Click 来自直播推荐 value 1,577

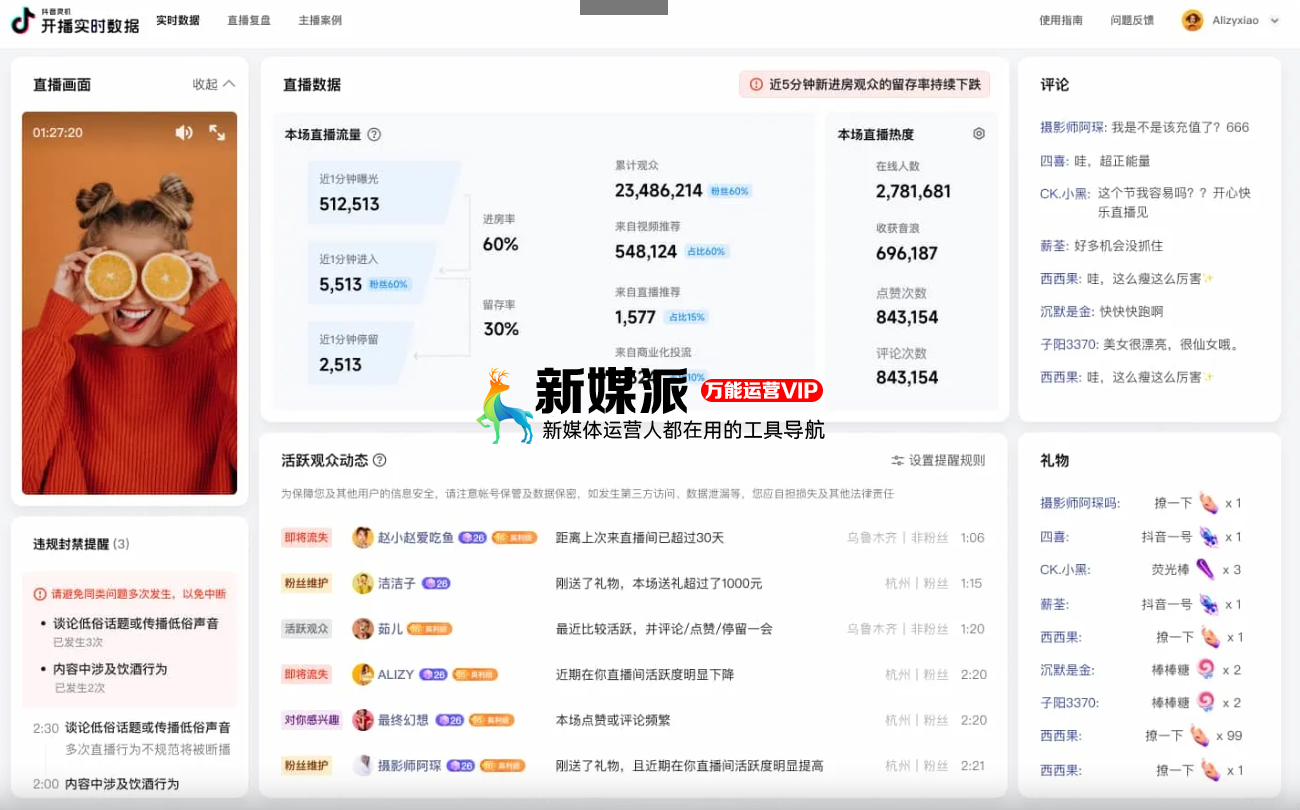635,317
